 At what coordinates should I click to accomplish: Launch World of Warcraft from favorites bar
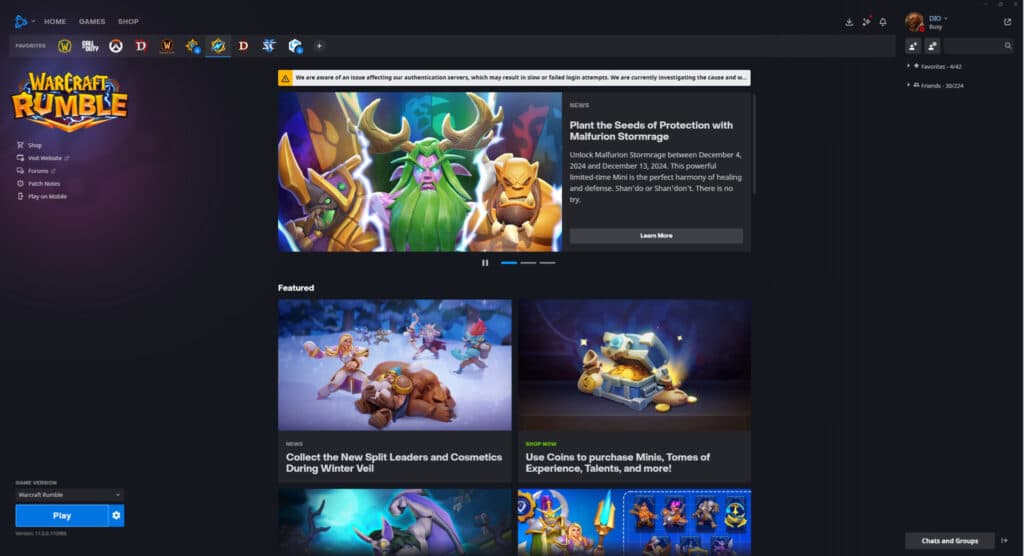point(64,46)
